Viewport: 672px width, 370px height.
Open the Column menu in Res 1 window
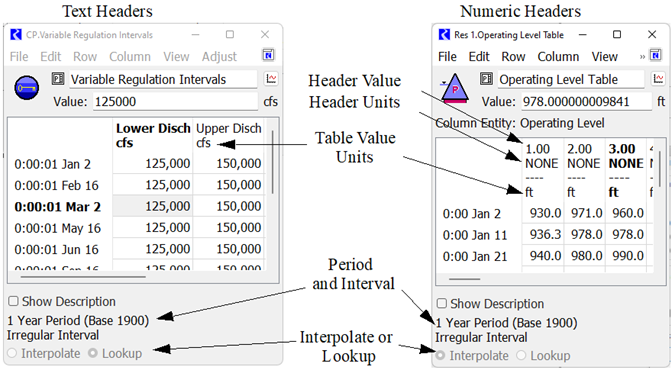[558, 57]
